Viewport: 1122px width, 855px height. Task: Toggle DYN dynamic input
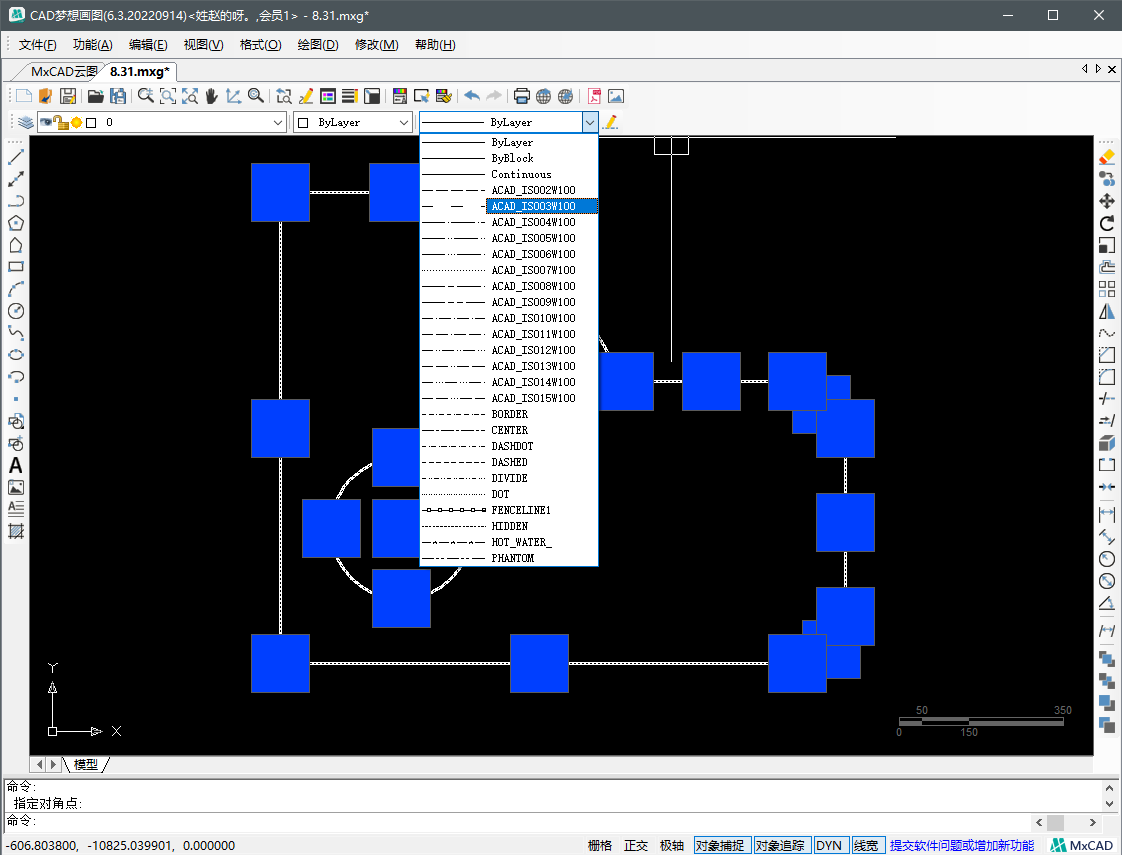(829, 846)
